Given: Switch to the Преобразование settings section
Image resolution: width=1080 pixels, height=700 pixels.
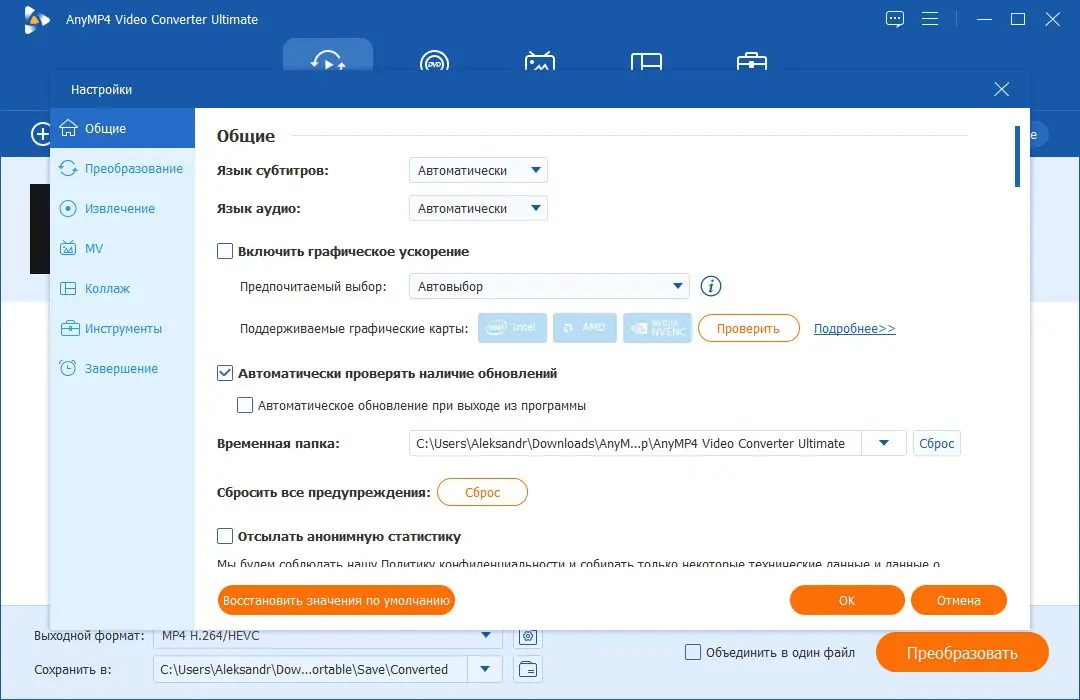Looking at the screenshot, I should [122, 168].
